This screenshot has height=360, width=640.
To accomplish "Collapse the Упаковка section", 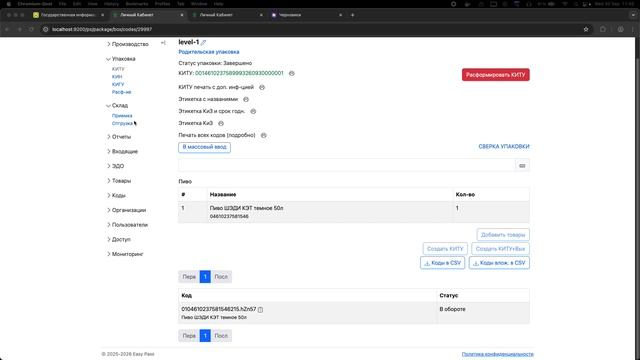I will click(x=121, y=59).
